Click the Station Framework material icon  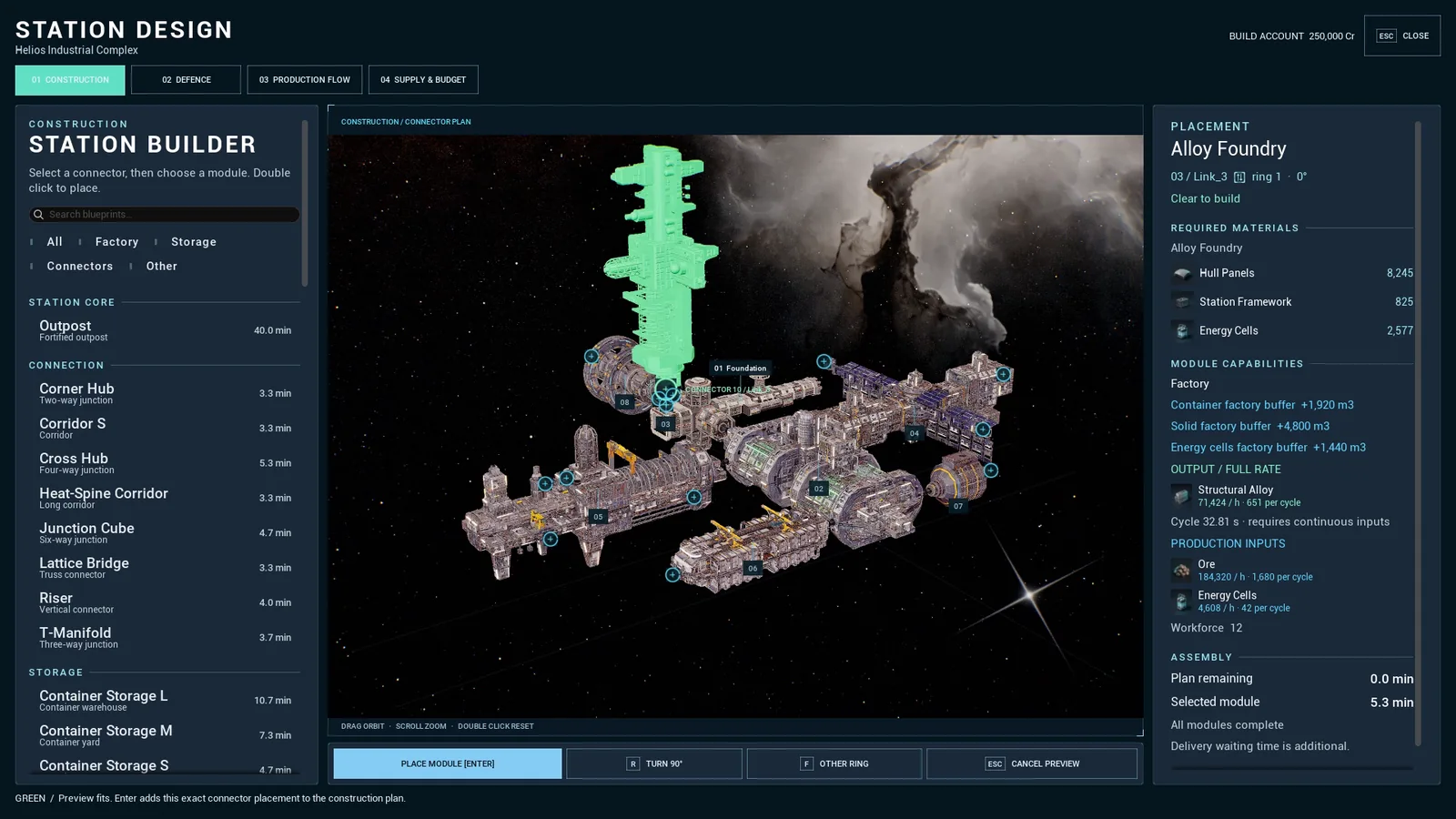[1182, 302]
